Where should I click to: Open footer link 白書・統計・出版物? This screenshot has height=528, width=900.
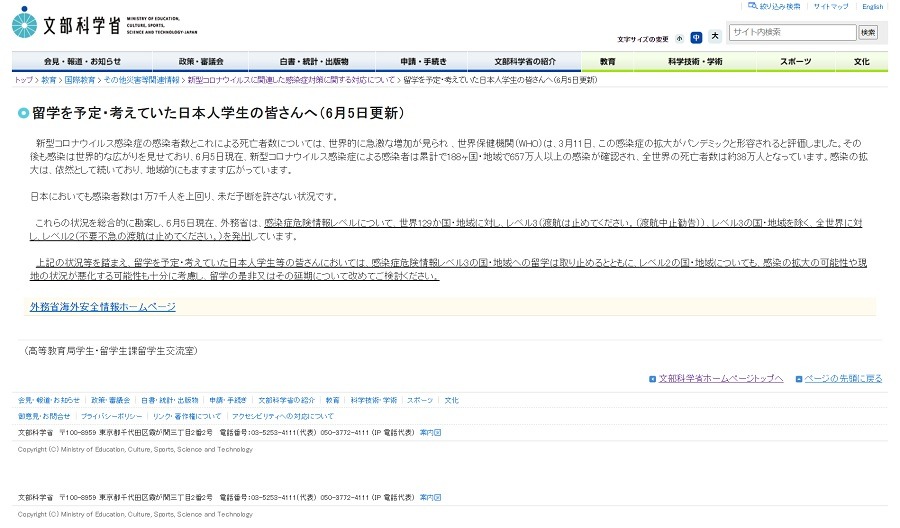tap(170, 401)
